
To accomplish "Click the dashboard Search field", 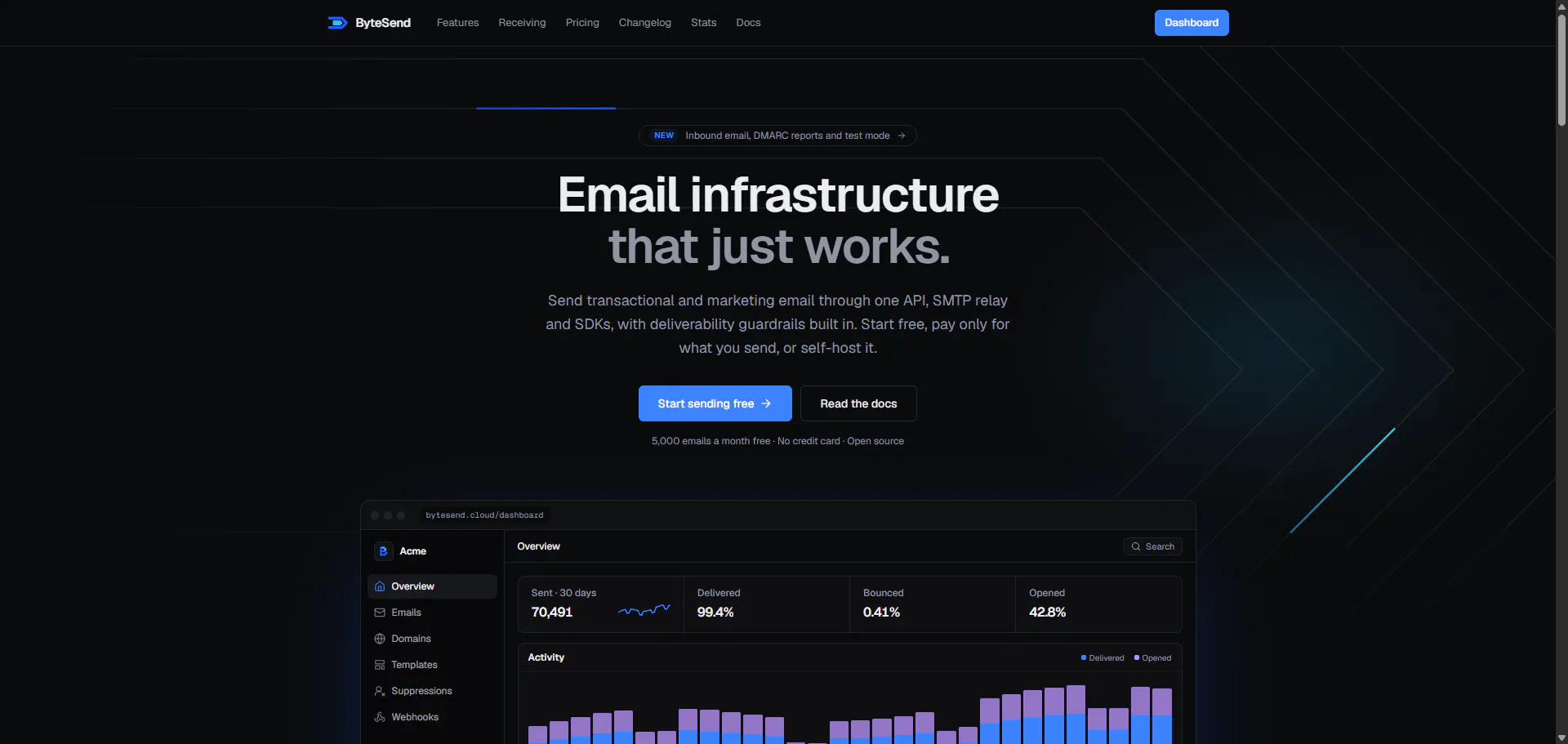I will click(x=1153, y=546).
